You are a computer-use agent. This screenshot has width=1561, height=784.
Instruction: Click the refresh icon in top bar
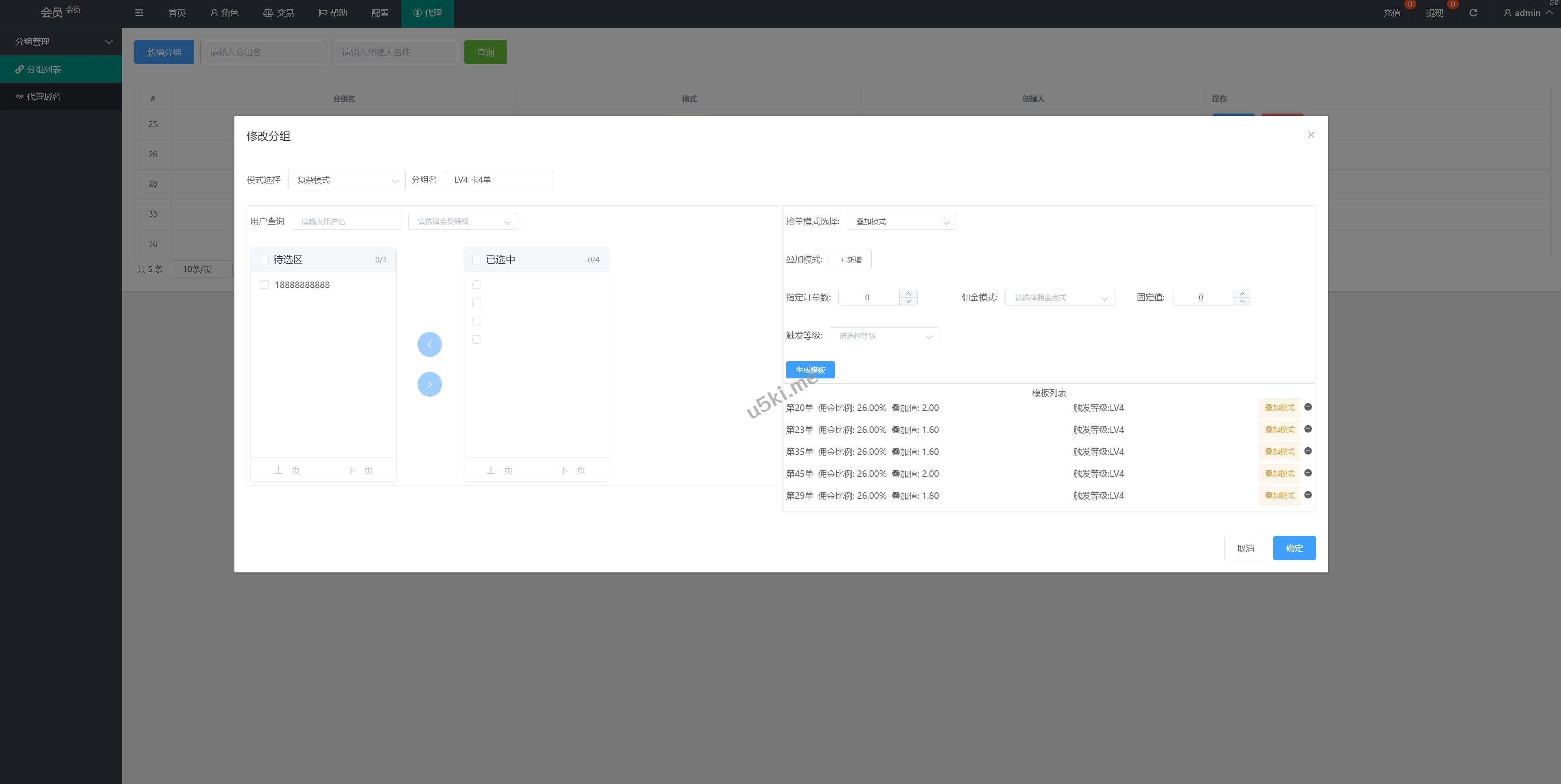1473,13
